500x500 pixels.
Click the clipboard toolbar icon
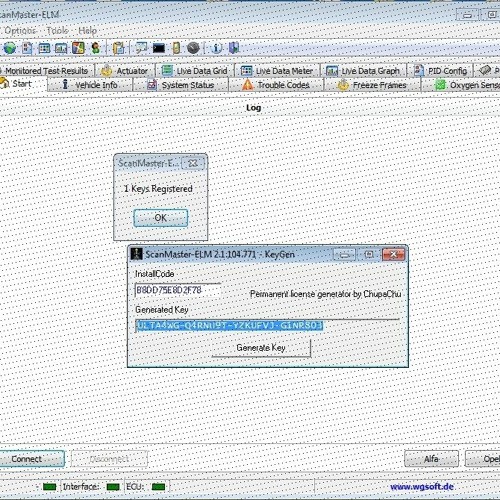[118, 48]
